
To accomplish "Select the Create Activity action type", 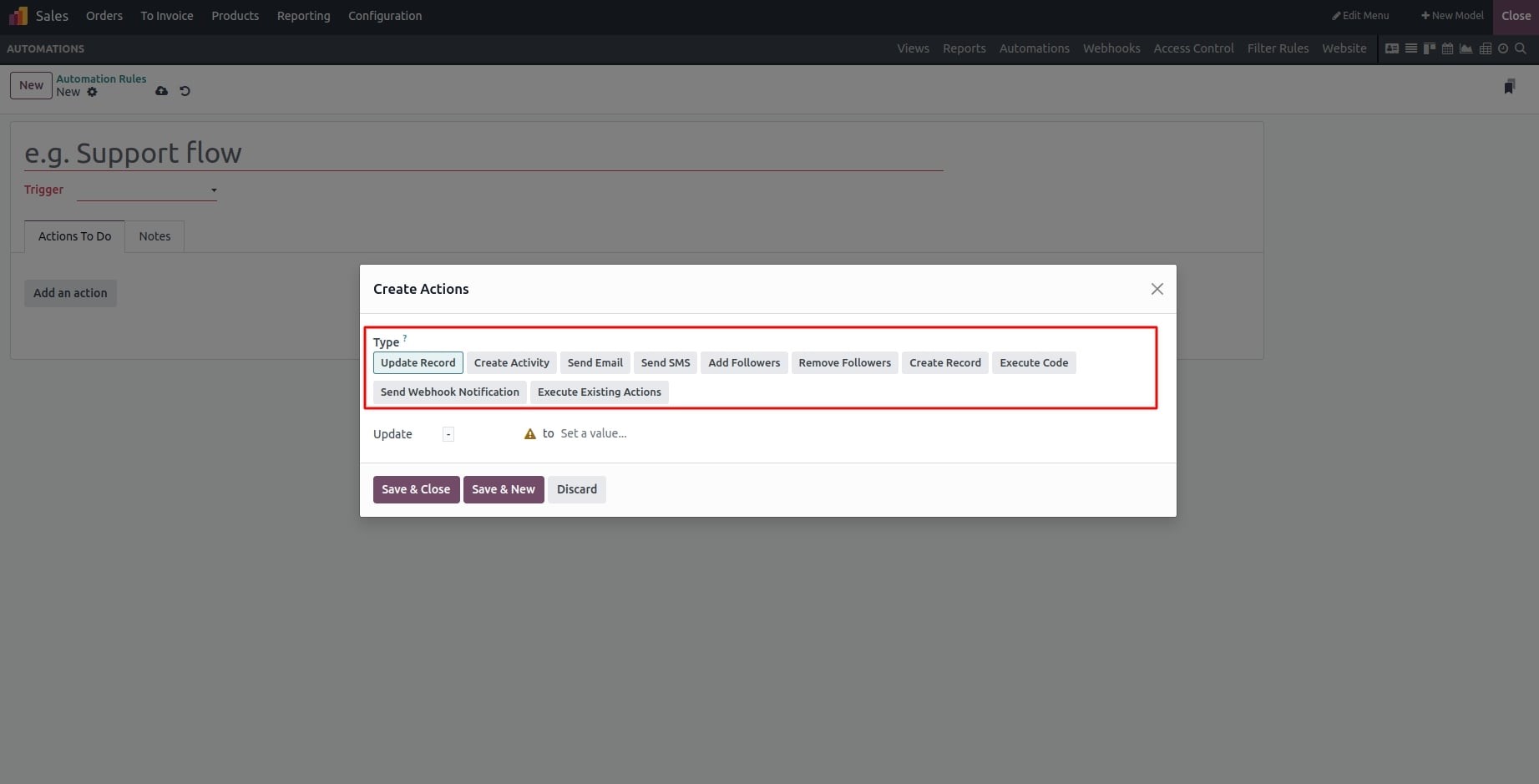I will coord(512,362).
